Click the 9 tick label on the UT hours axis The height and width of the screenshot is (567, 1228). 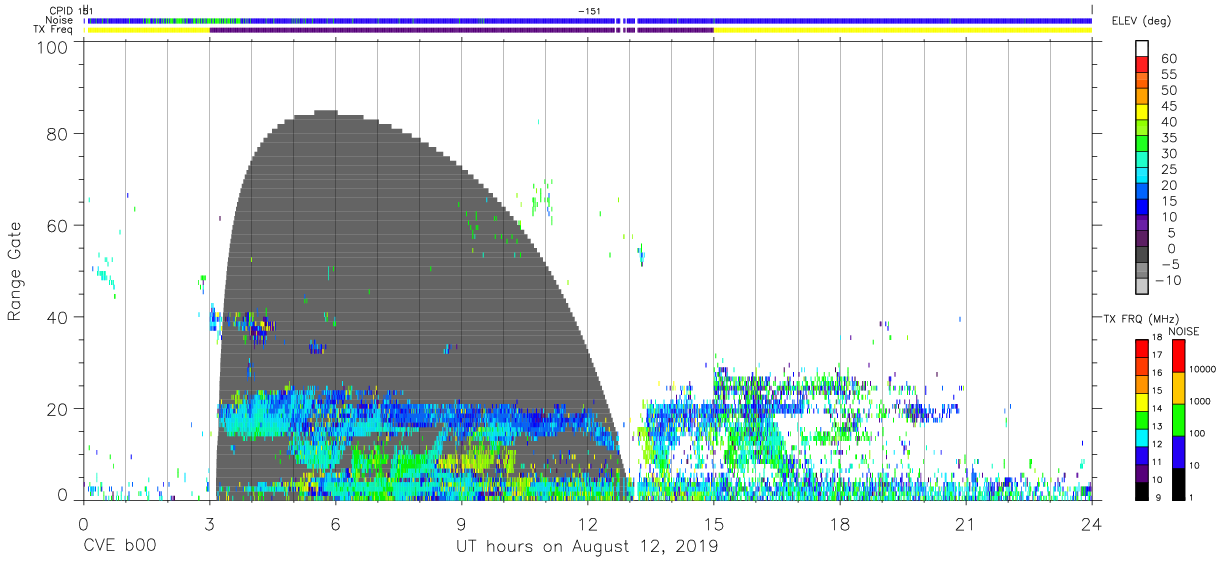[x=461, y=524]
